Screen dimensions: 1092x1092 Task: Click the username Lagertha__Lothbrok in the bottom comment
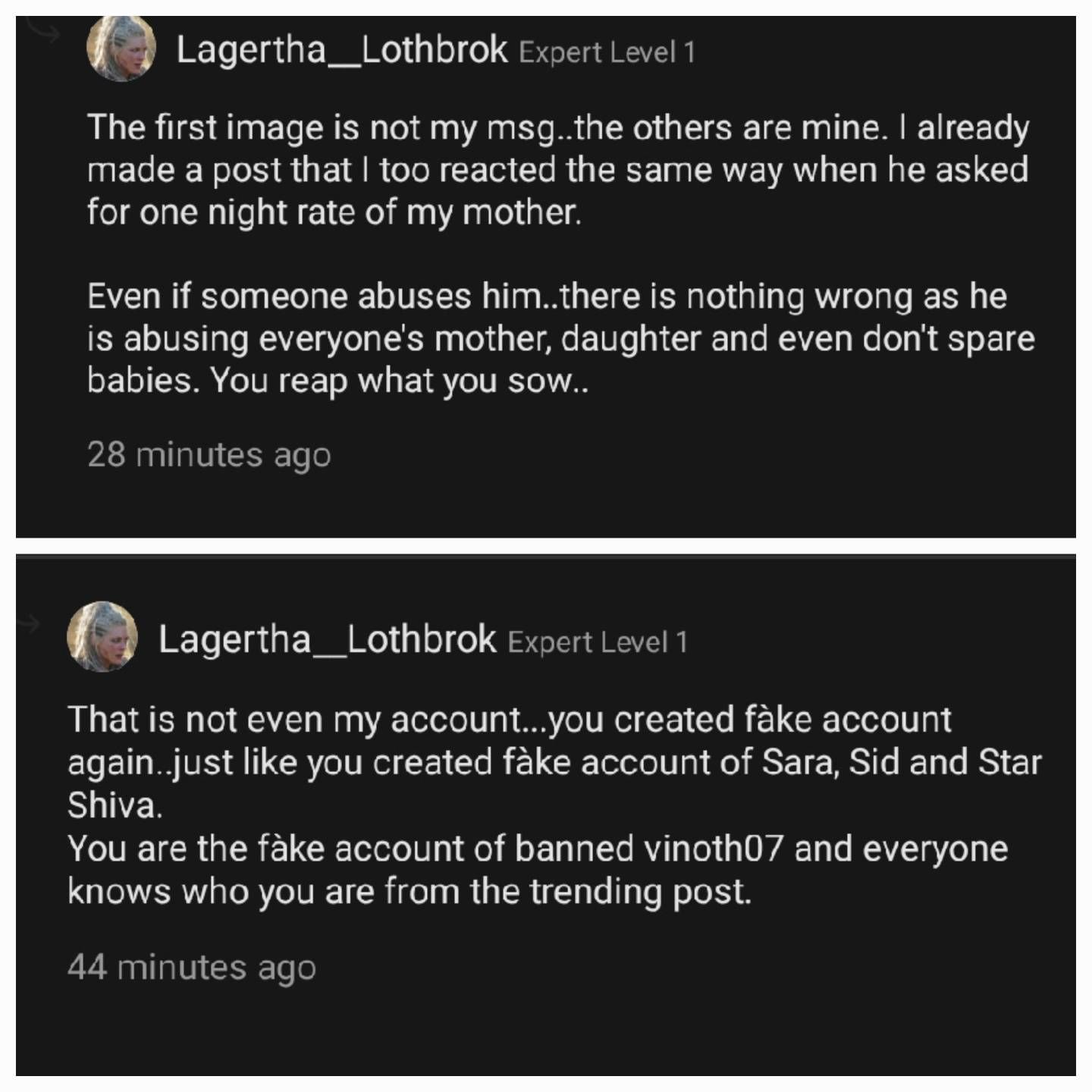click(x=325, y=640)
